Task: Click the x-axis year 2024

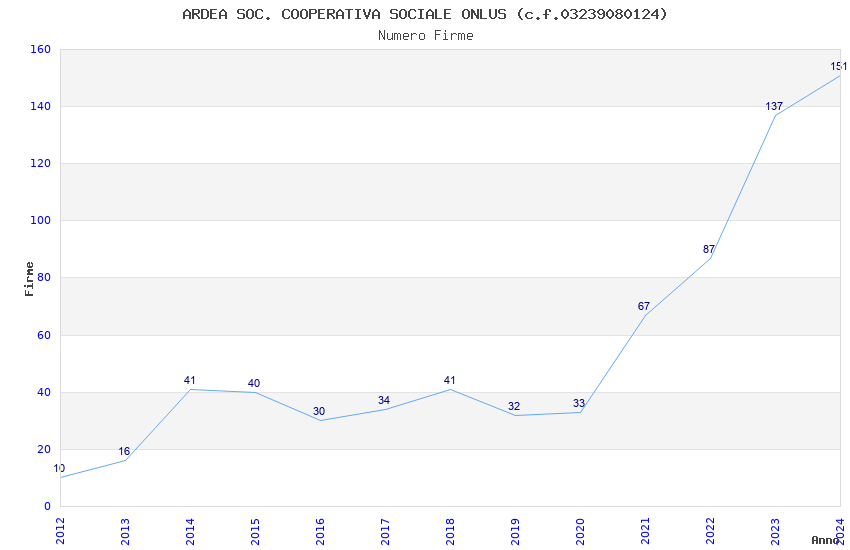Action: tap(840, 531)
